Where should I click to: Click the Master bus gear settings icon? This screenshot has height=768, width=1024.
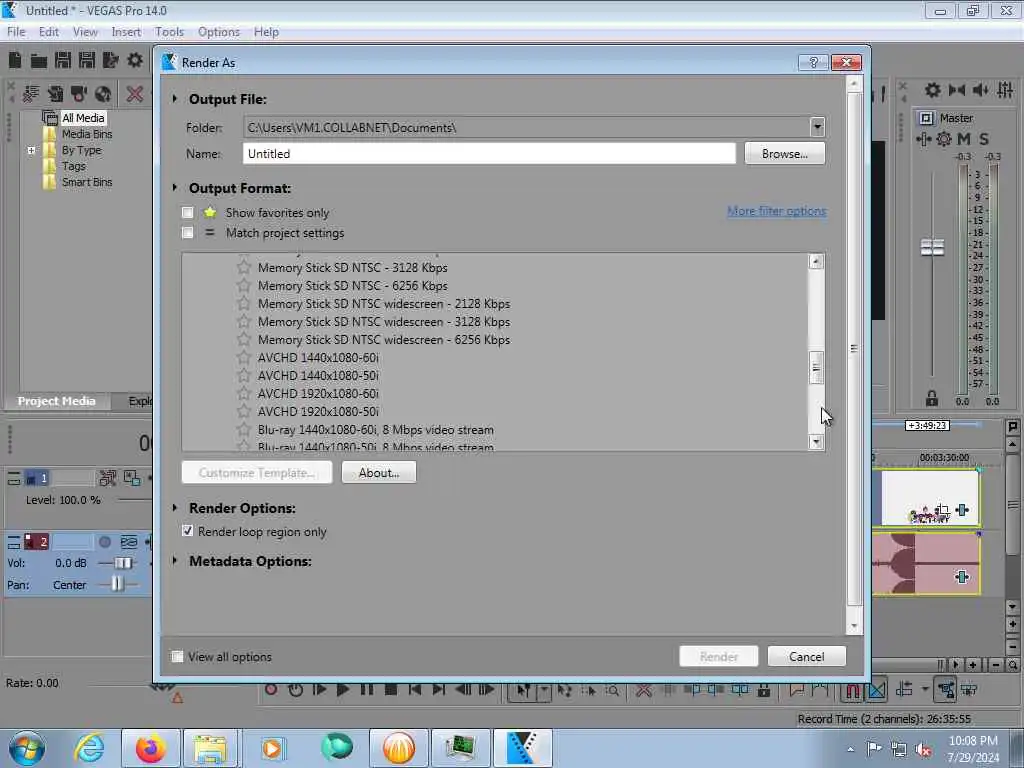point(944,138)
